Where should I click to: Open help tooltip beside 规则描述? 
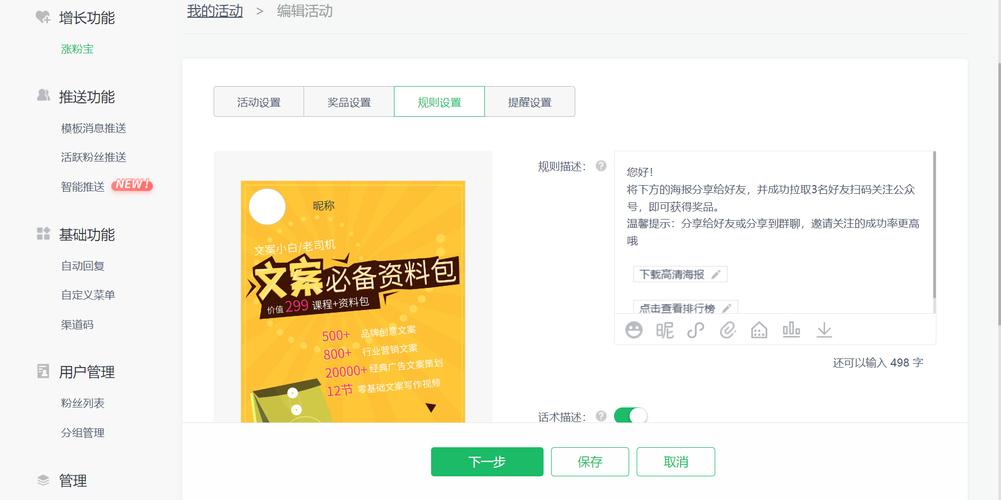coord(601,166)
